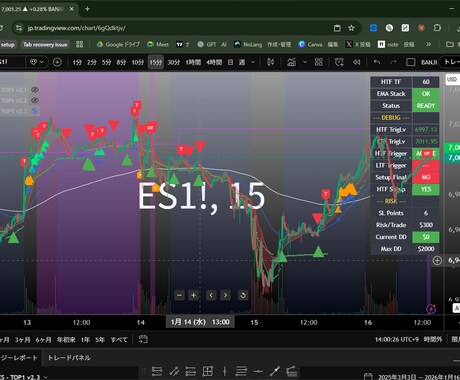Set the date range to 年初来
The image size is (460, 380).
66,340
